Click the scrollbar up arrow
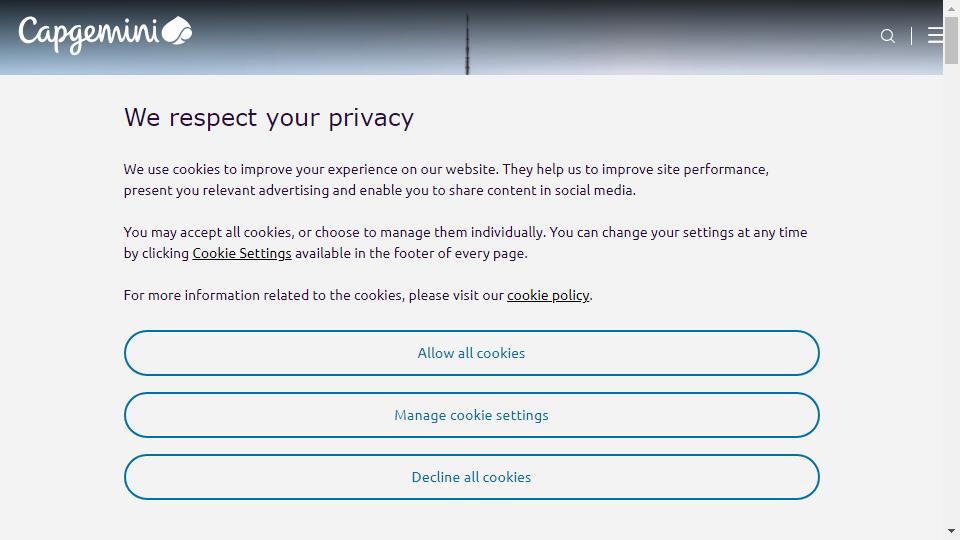Screen dimensions: 960x540 click(951, 8)
